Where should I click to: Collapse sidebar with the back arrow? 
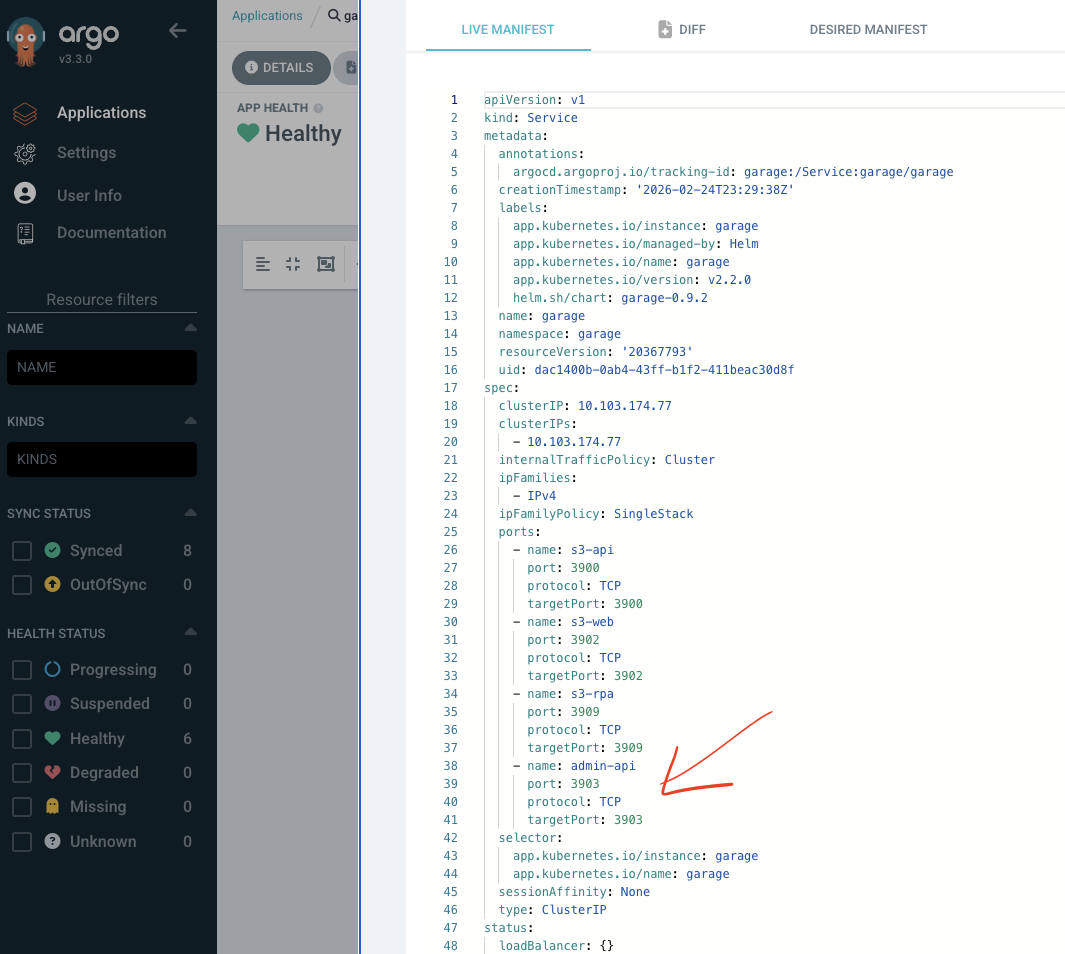178,31
